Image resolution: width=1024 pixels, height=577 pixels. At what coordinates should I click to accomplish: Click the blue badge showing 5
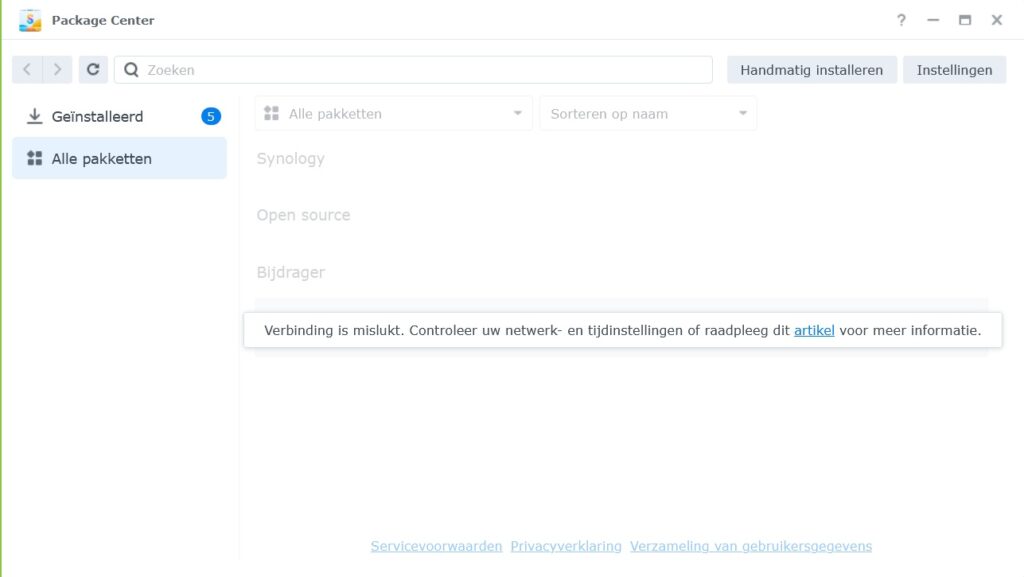point(210,116)
